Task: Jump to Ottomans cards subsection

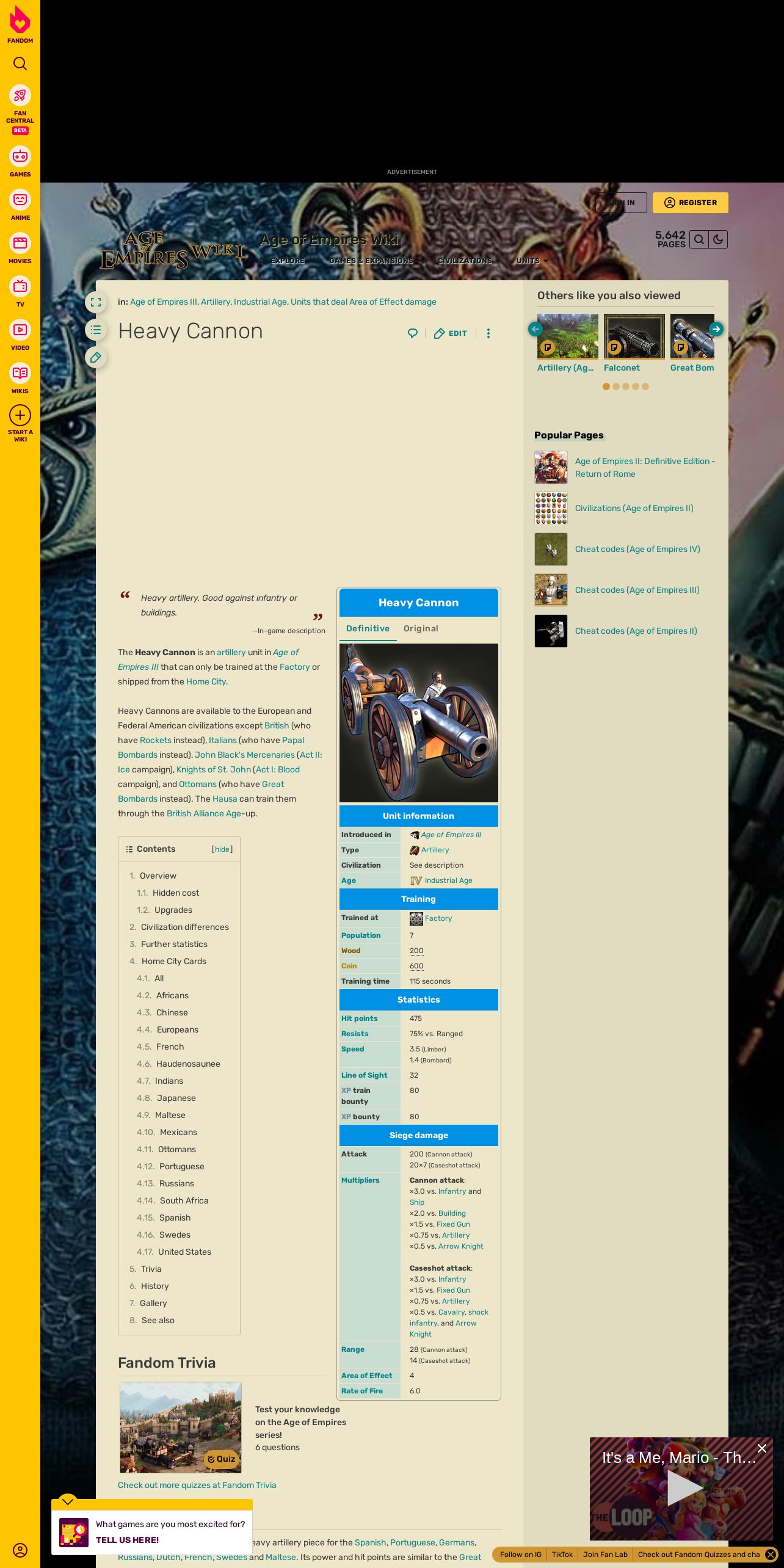Action: coord(177,1149)
